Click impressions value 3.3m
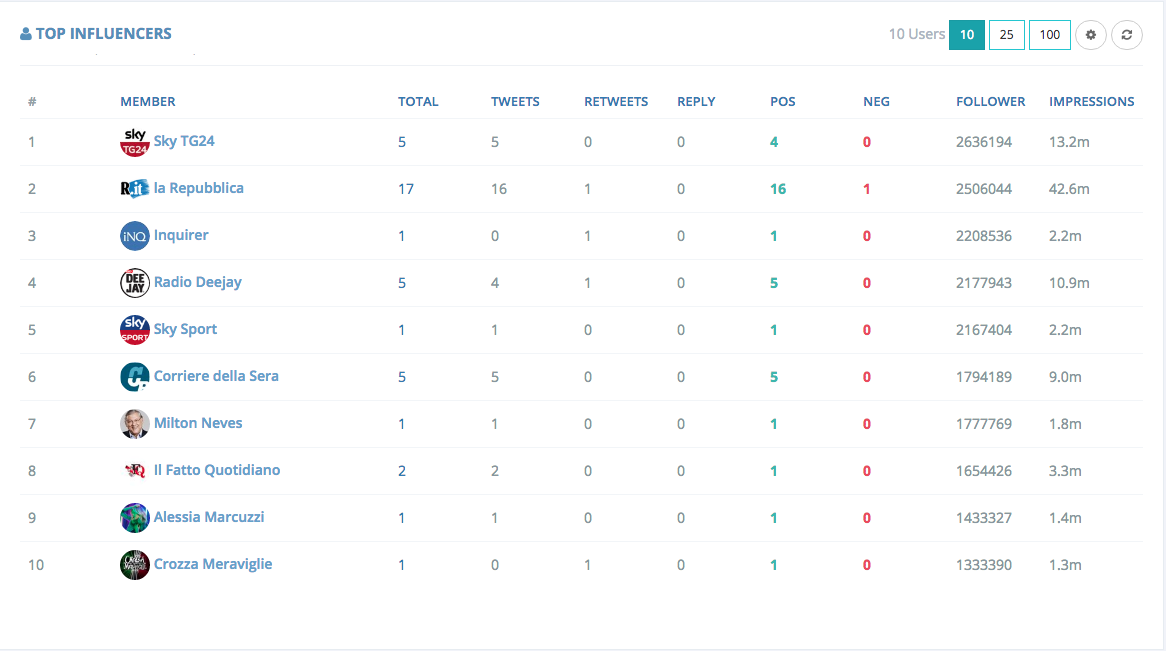This screenshot has width=1166, height=651. [1065, 471]
